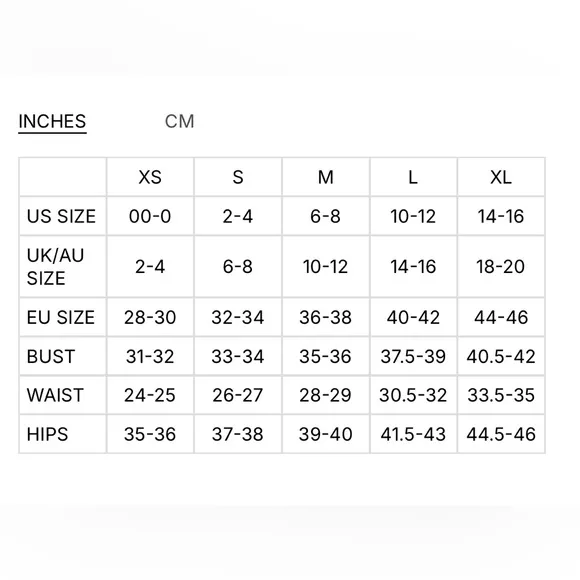
Task: Click the 18-20 UK/AU size cell
Action: (x=501, y=267)
